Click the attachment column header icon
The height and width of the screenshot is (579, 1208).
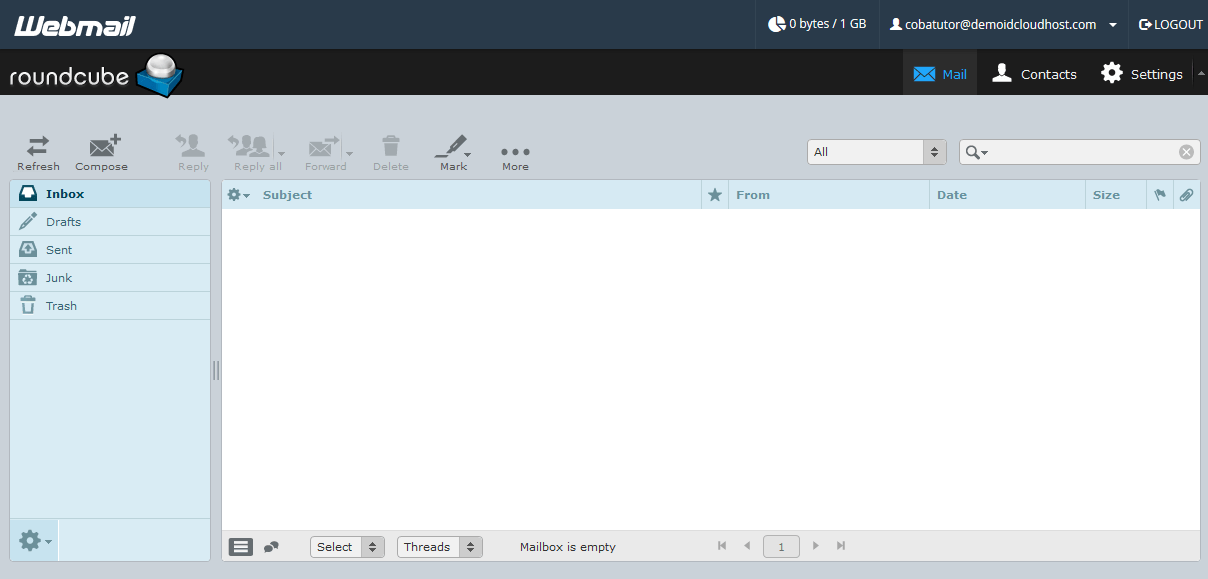[x=1187, y=194]
